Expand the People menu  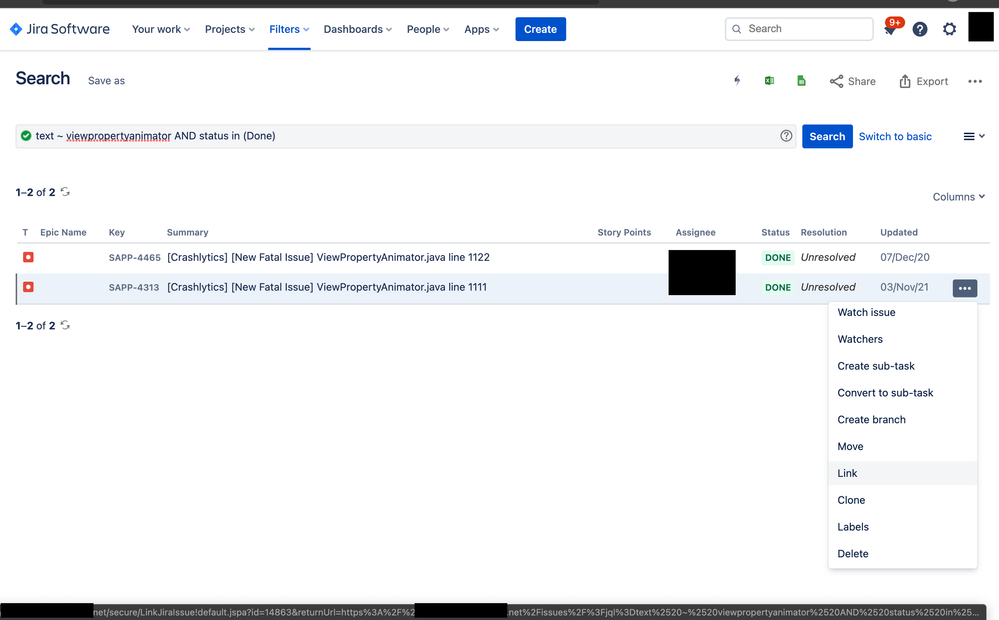click(x=428, y=29)
